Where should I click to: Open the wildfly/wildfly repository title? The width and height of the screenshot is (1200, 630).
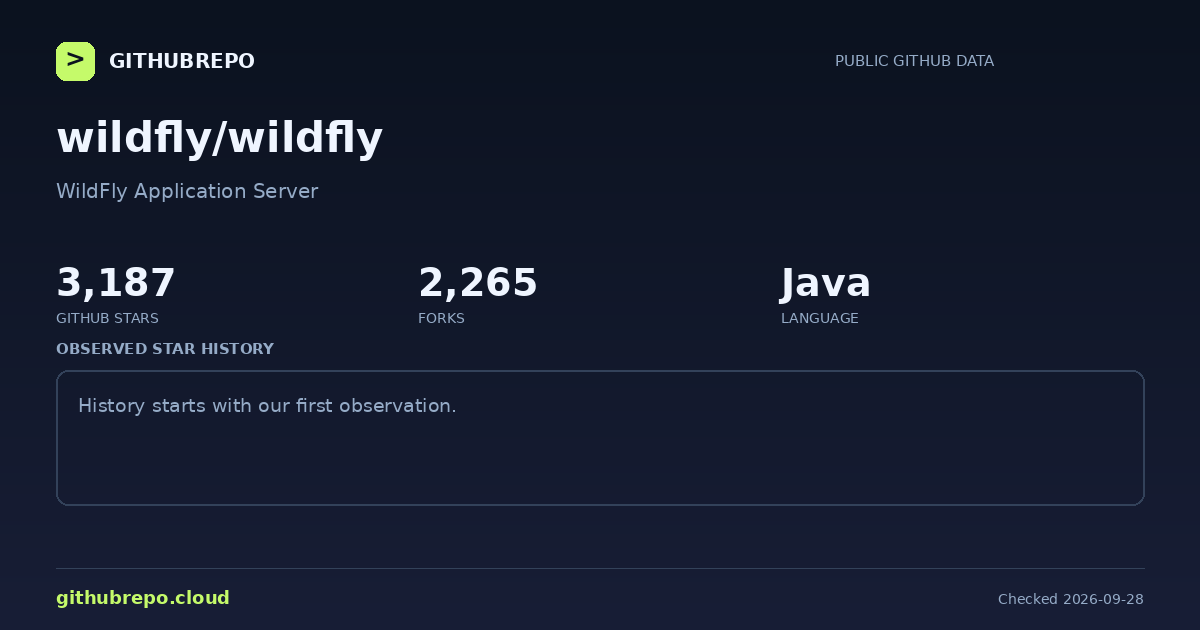coord(219,138)
